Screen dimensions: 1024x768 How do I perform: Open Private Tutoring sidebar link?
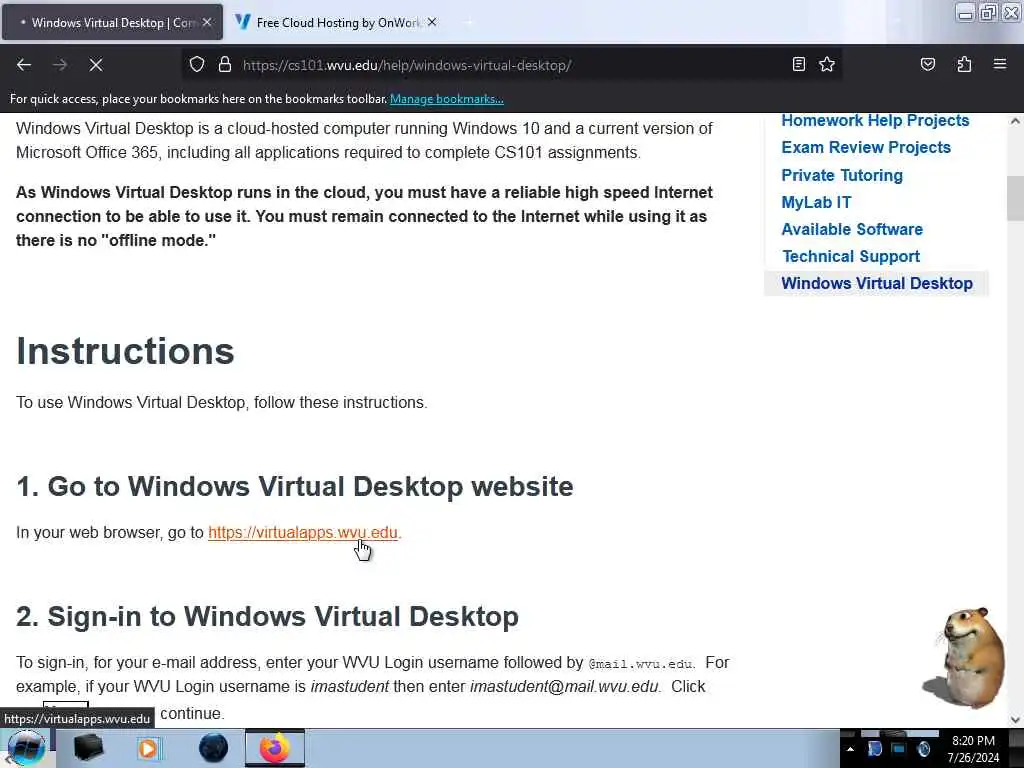(x=842, y=175)
